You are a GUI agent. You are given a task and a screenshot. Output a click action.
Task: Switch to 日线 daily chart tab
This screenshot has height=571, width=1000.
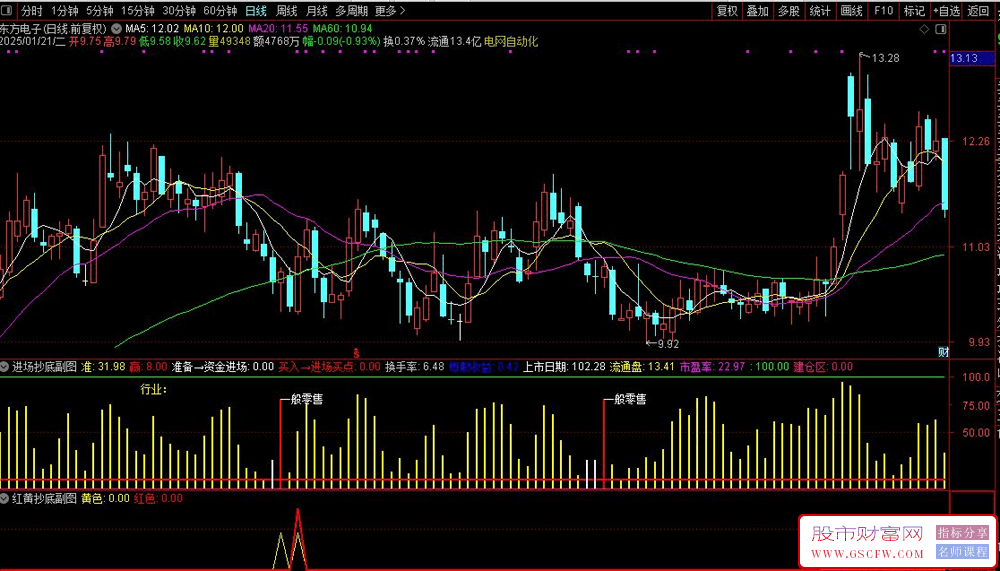pos(256,11)
